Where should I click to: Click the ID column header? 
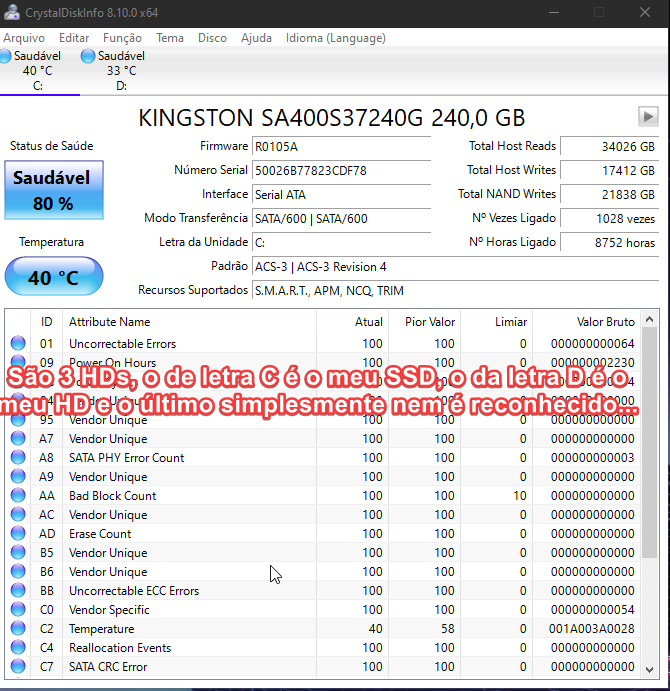pos(46,322)
